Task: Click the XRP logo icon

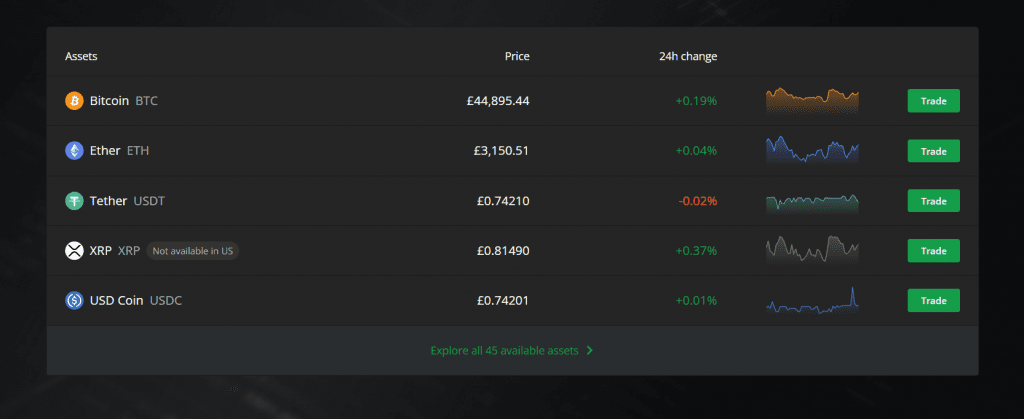Action: point(74,251)
